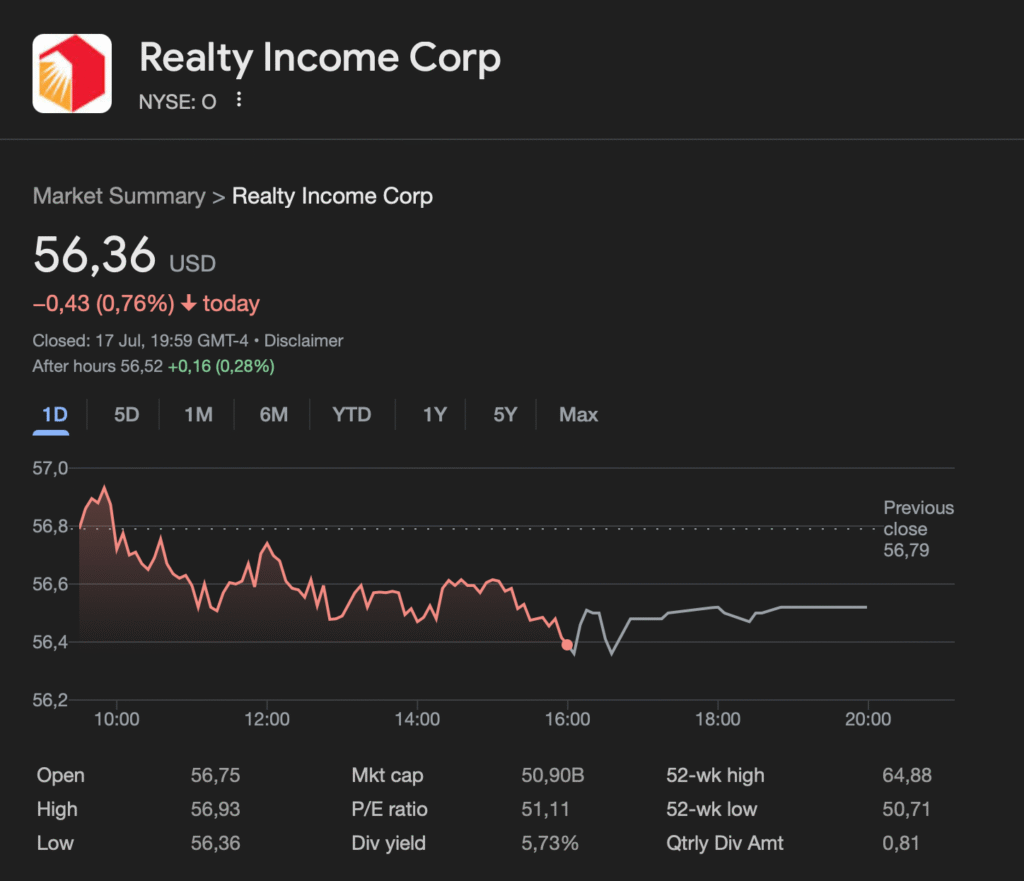This screenshot has width=1024, height=881.
Task: Click the P/E ratio value 51,11
Action: (x=545, y=809)
